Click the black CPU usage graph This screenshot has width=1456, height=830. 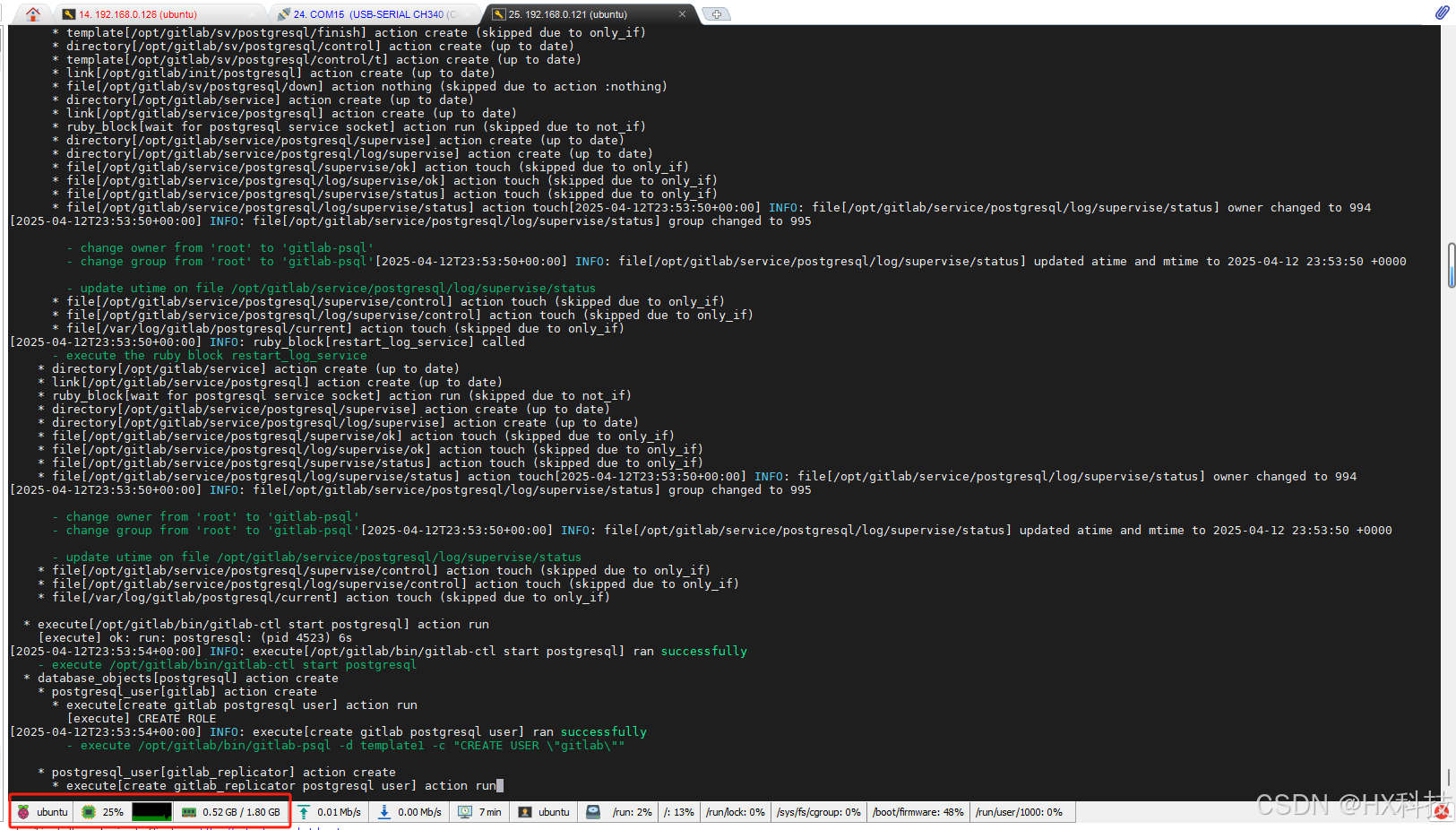point(151,812)
